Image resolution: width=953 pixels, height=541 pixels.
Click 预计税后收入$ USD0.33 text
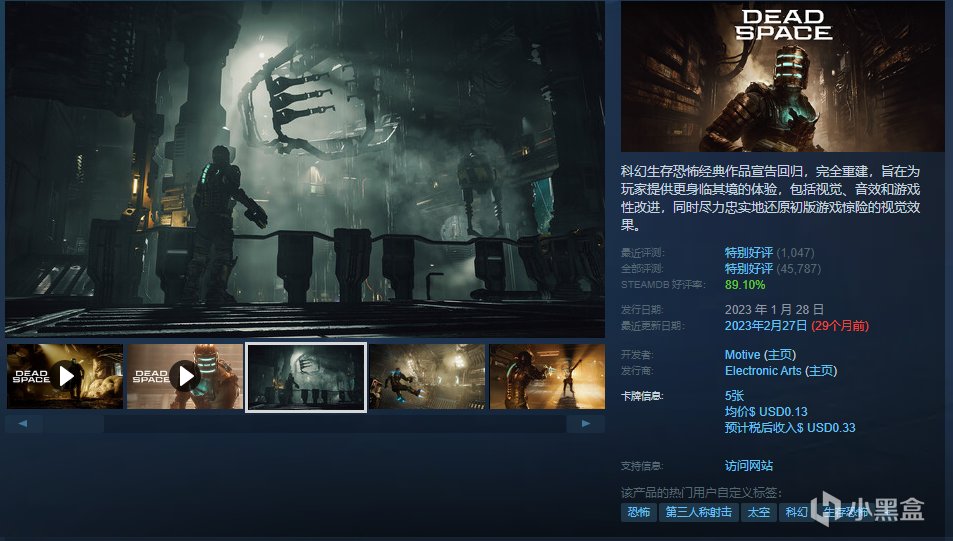[x=790, y=428]
